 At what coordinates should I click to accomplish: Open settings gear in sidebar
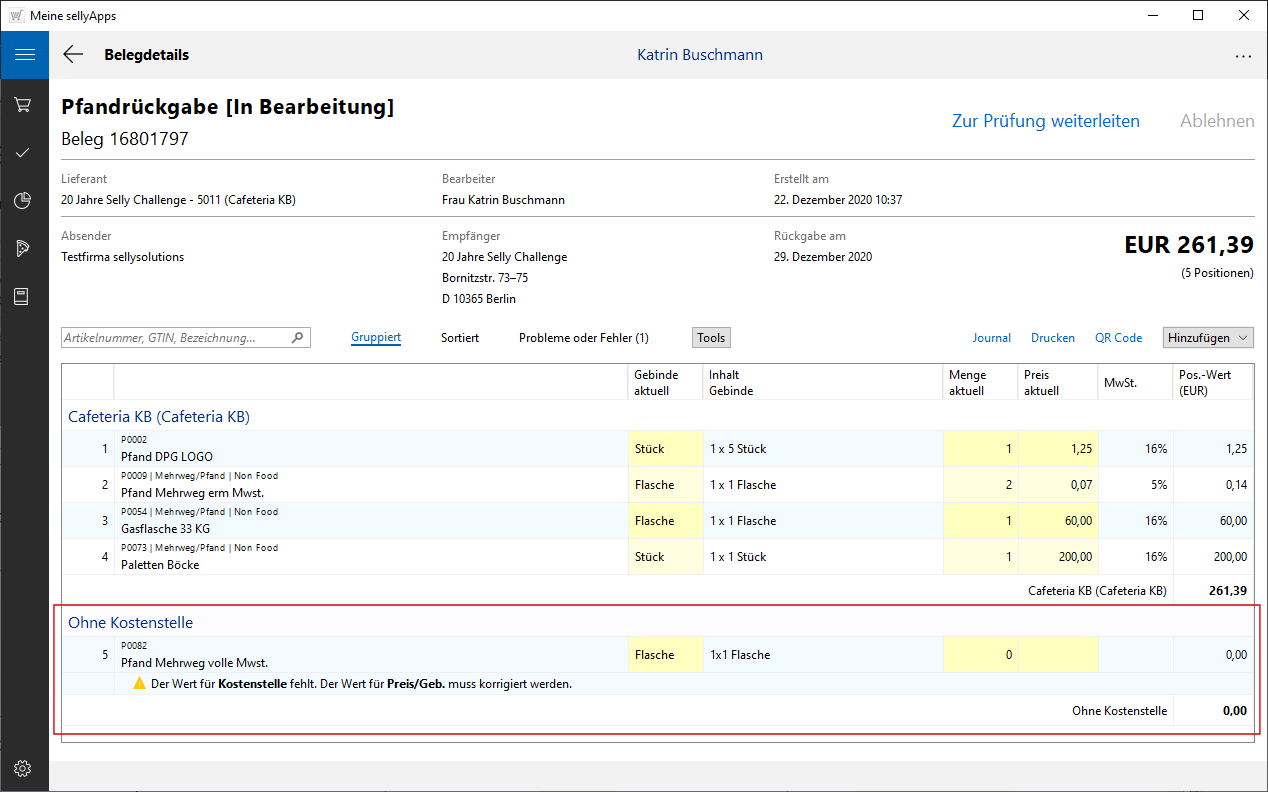[23, 768]
